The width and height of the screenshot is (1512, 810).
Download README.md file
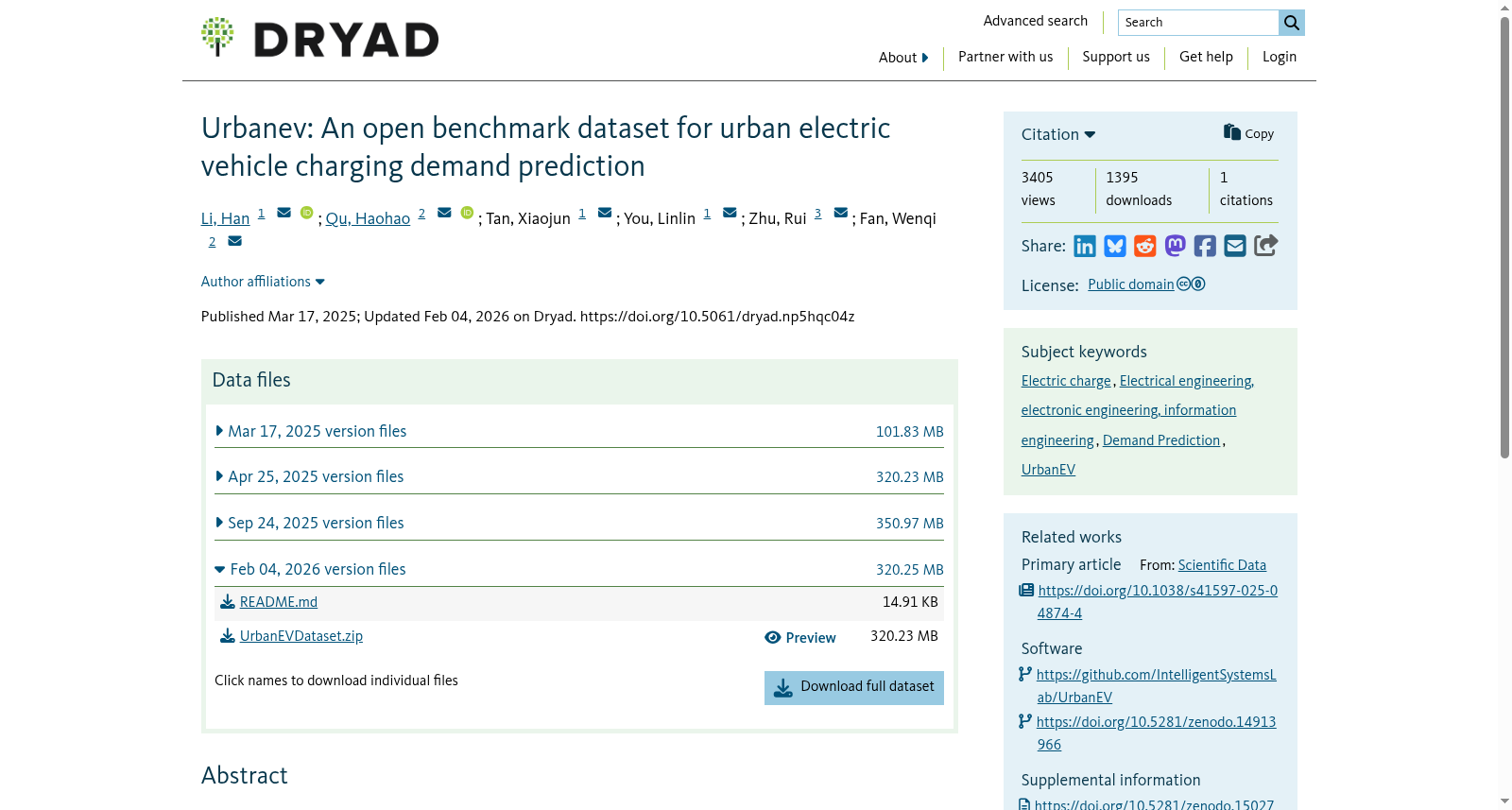(279, 602)
